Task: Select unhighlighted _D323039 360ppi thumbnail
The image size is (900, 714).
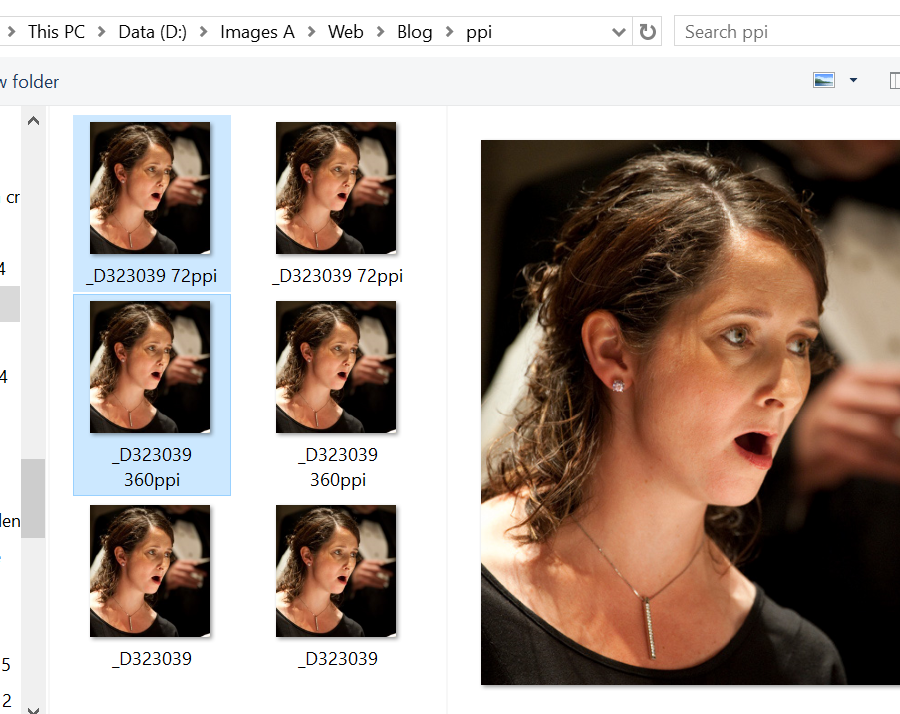Action: pyautogui.click(x=336, y=367)
